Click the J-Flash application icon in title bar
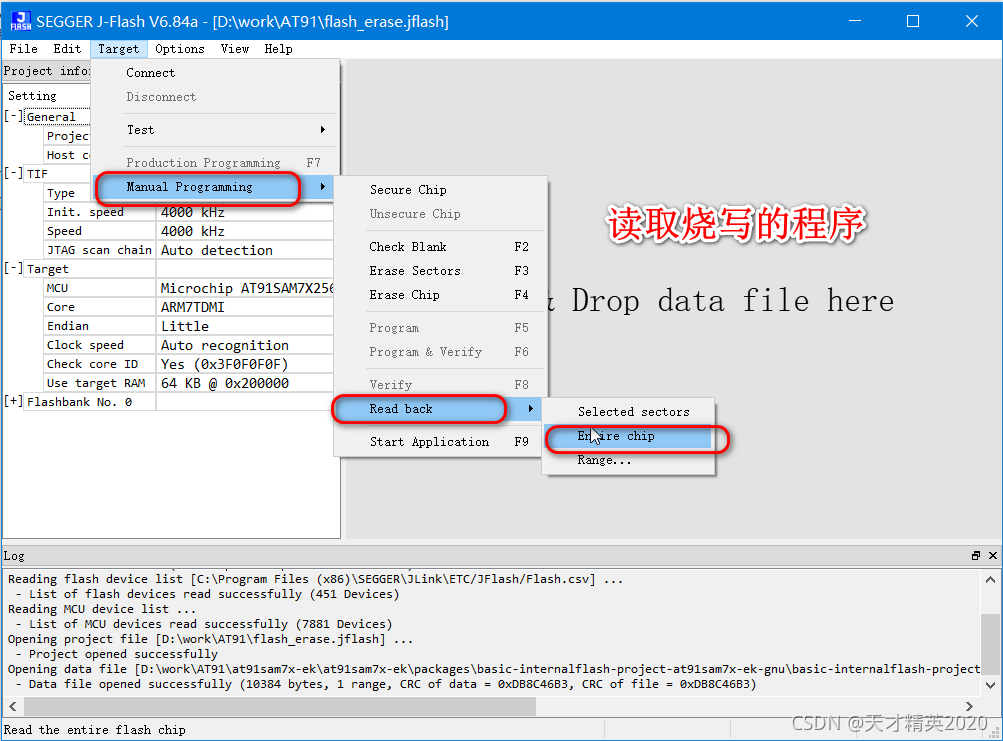 (20, 21)
